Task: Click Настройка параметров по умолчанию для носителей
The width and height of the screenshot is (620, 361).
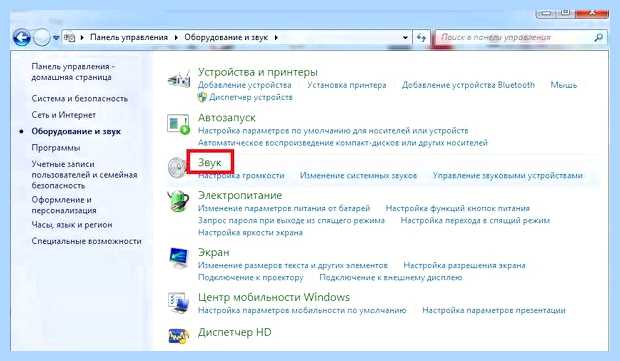Action: [333, 130]
